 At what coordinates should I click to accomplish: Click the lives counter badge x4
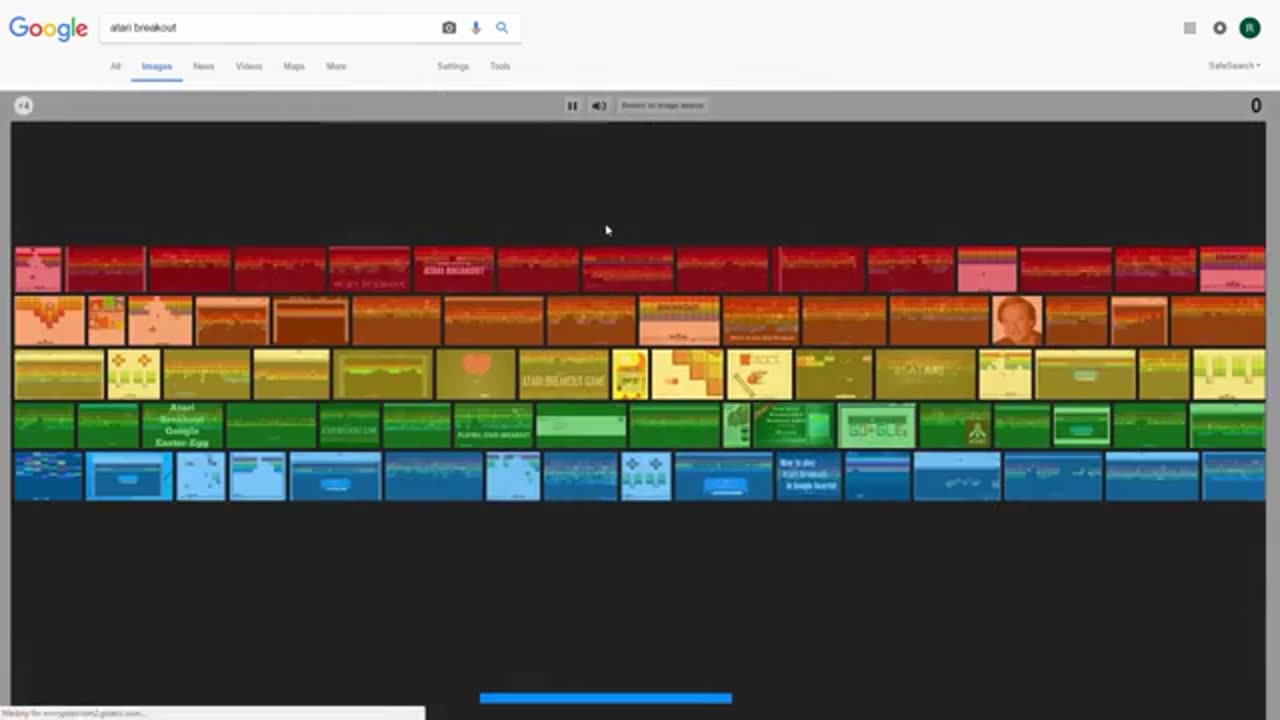(x=24, y=106)
